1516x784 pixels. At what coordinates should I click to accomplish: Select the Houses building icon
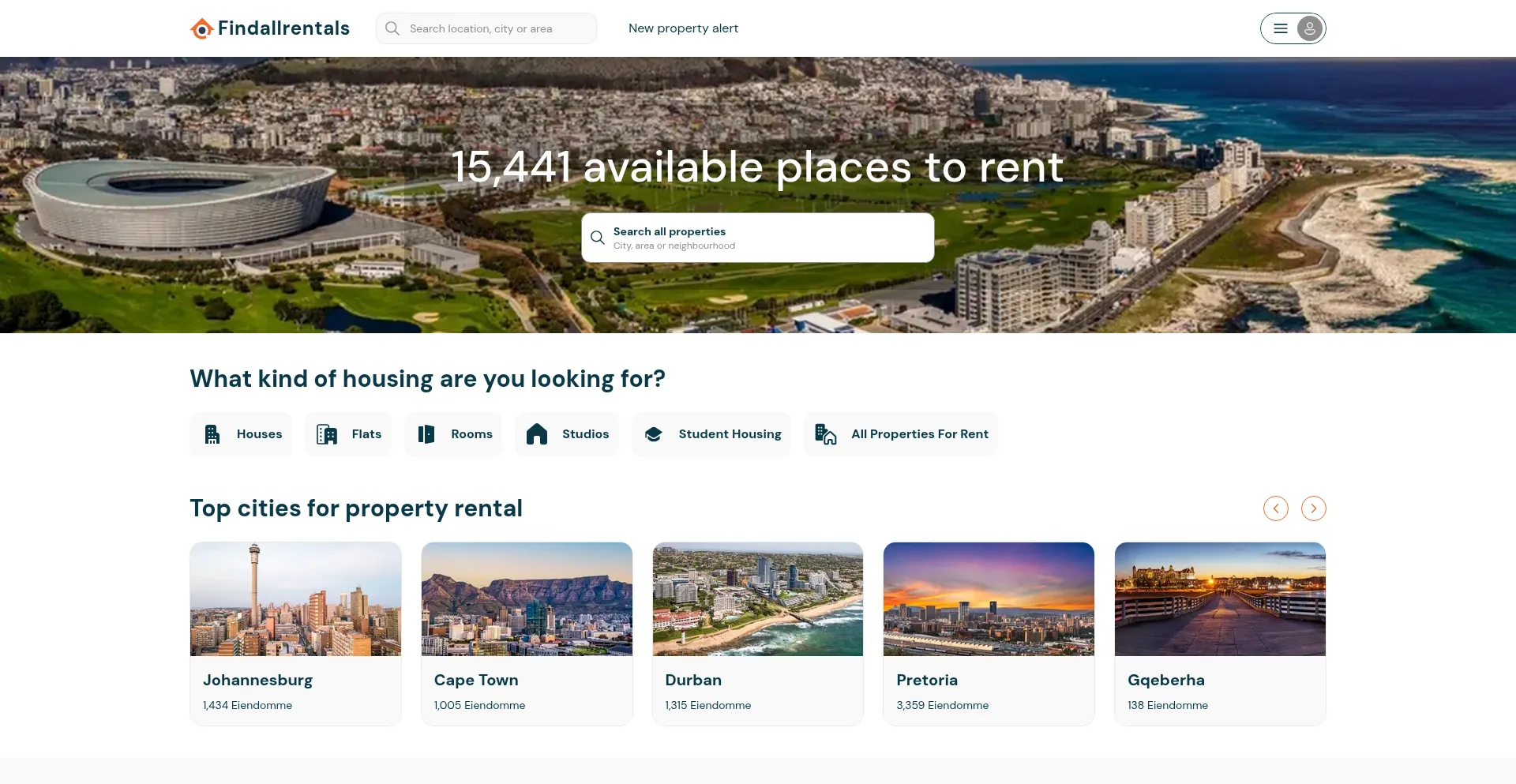pyautogui.click(x=212, y=434)
